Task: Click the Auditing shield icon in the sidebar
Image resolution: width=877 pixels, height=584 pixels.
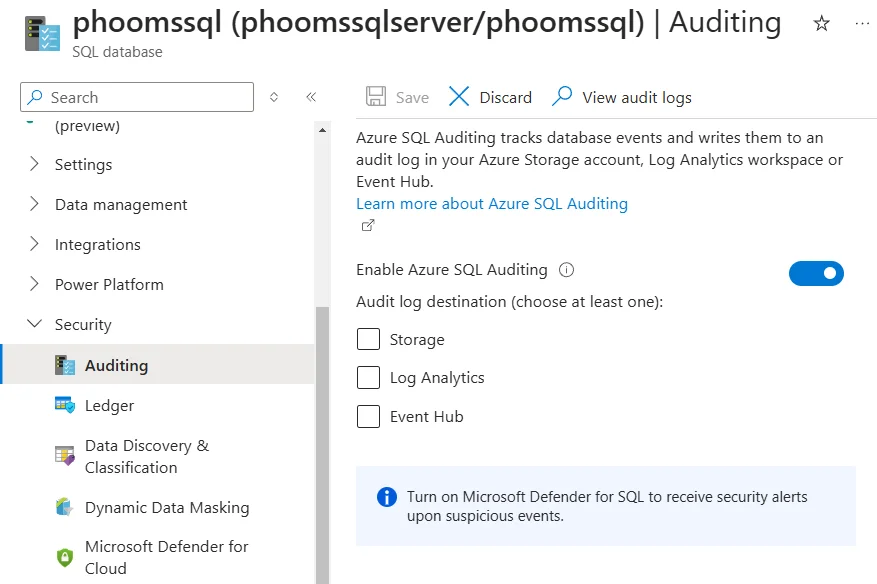Action: pos(67,365)
